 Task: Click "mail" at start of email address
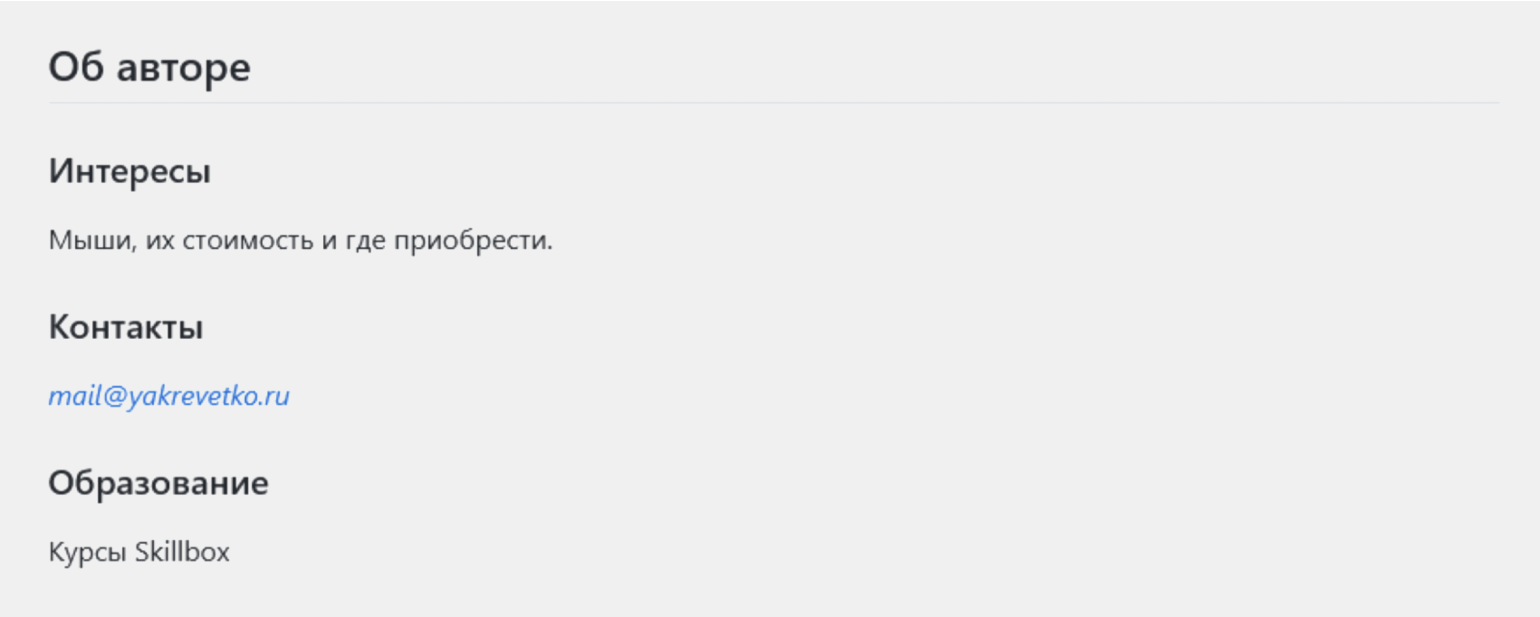(73, 396)
